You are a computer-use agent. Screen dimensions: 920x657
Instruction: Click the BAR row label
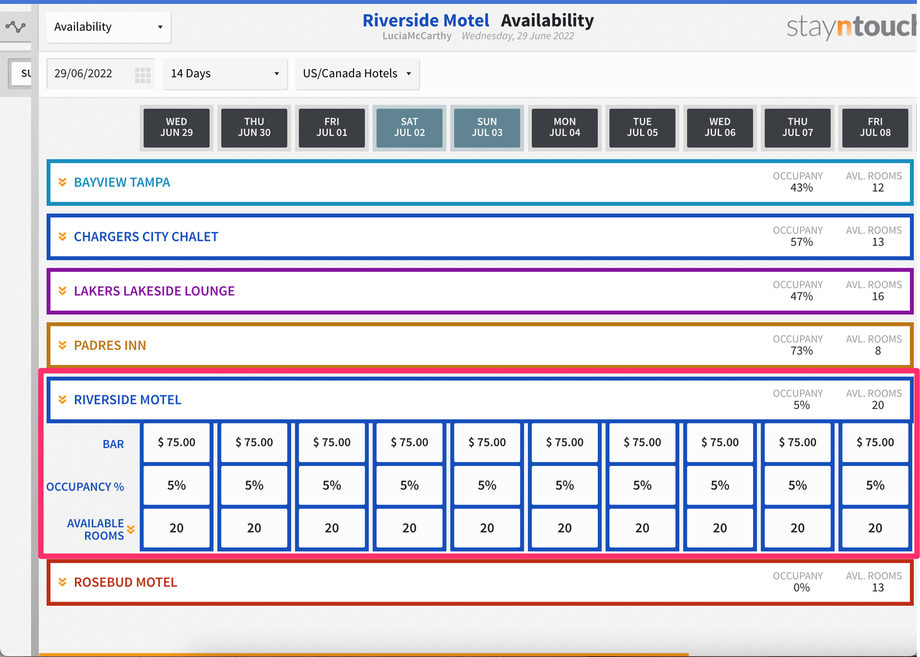pyautogui.click(x=113, y=444)
